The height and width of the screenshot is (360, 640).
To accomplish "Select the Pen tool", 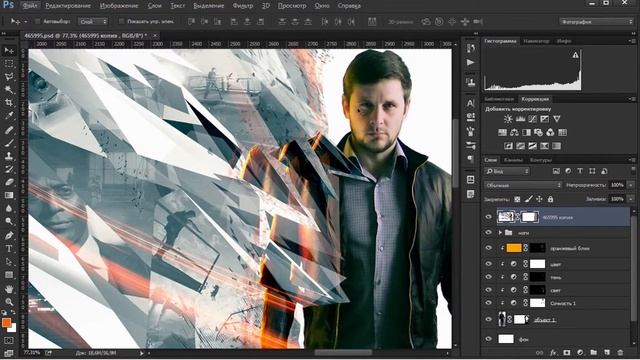I will pos(9,236).
